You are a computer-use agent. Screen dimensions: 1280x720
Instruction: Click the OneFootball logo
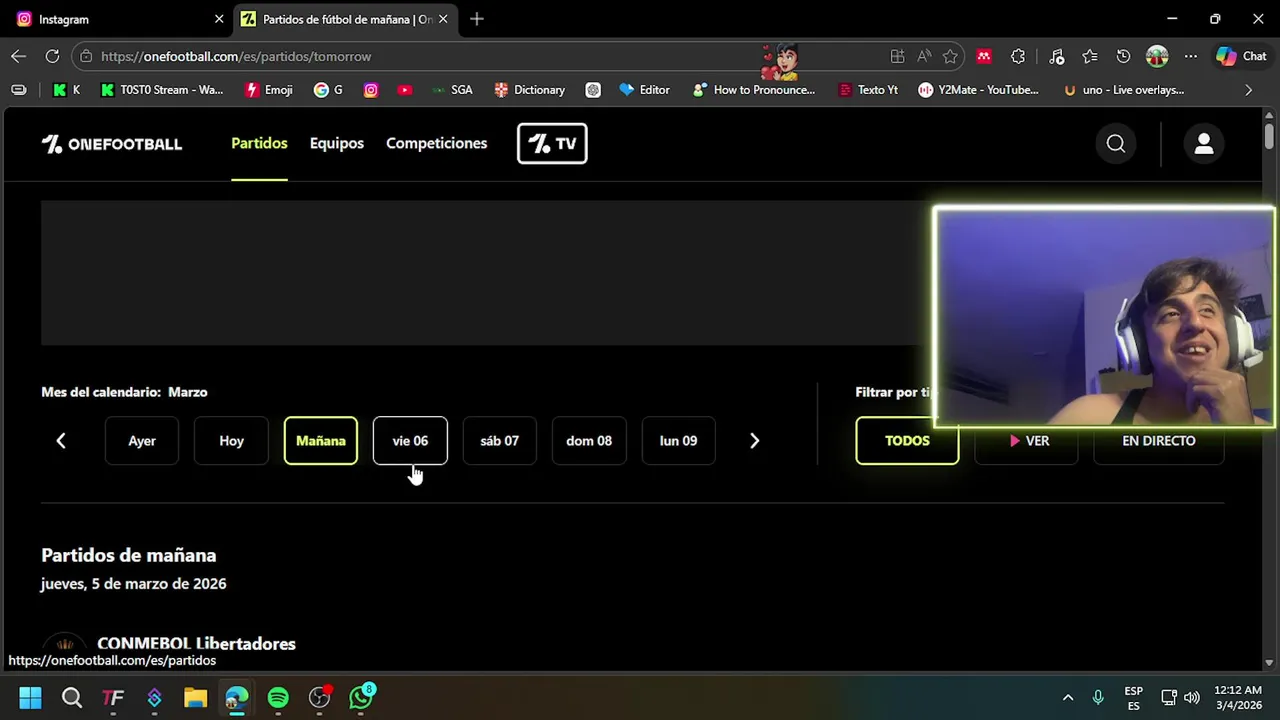pyautogui.click(x=112, y=144)
